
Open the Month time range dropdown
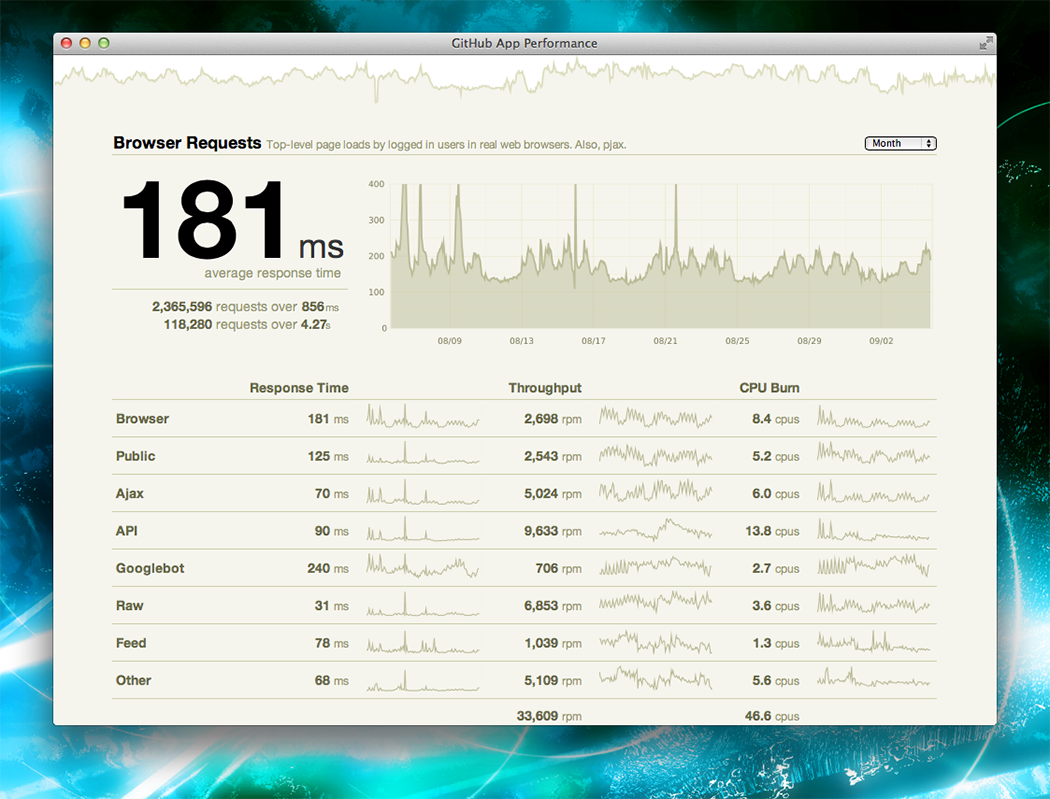[x=900, y=144]
